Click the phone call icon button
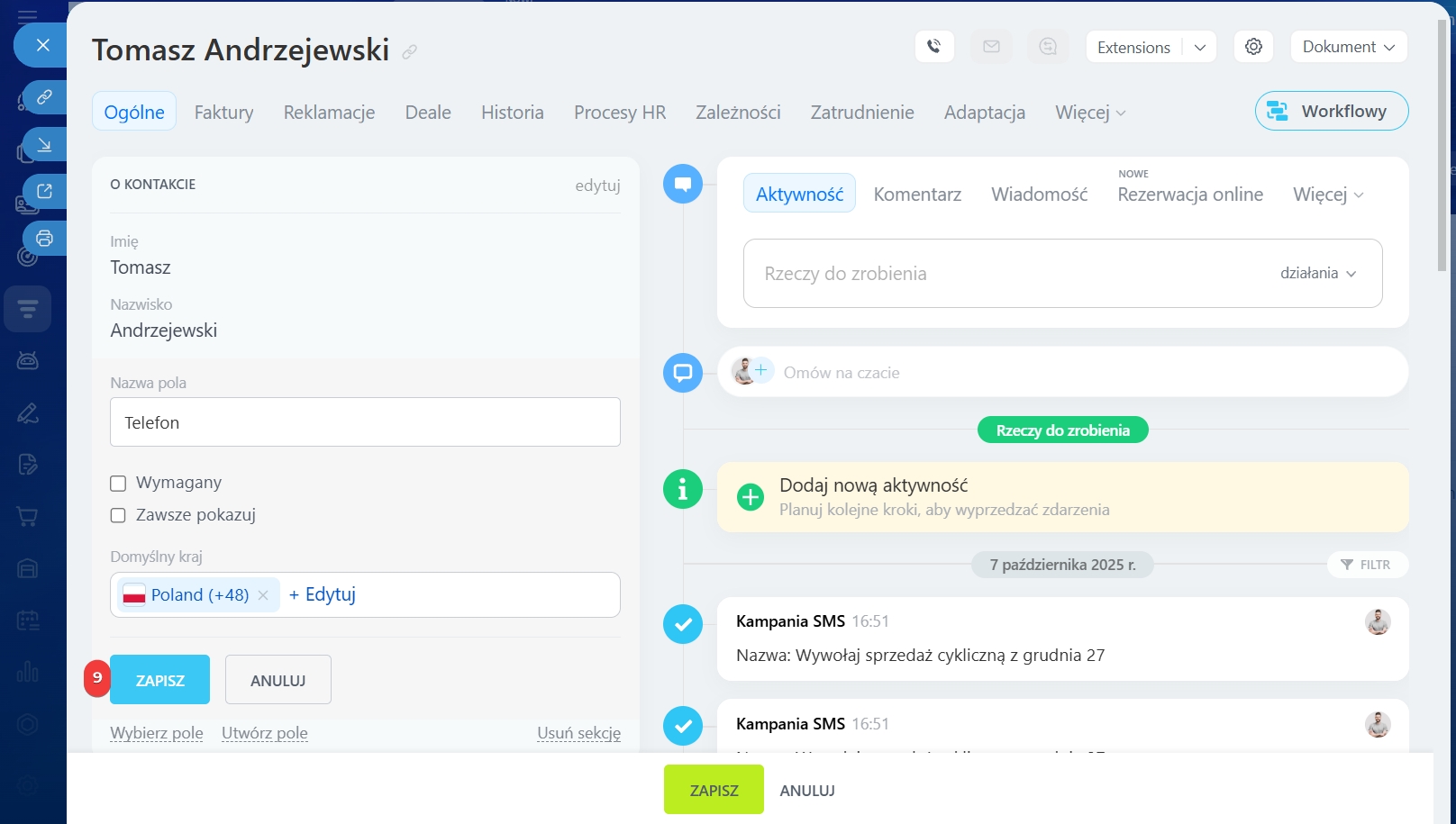This screenshot has height=824, width=1456. [x=934, y=47]
